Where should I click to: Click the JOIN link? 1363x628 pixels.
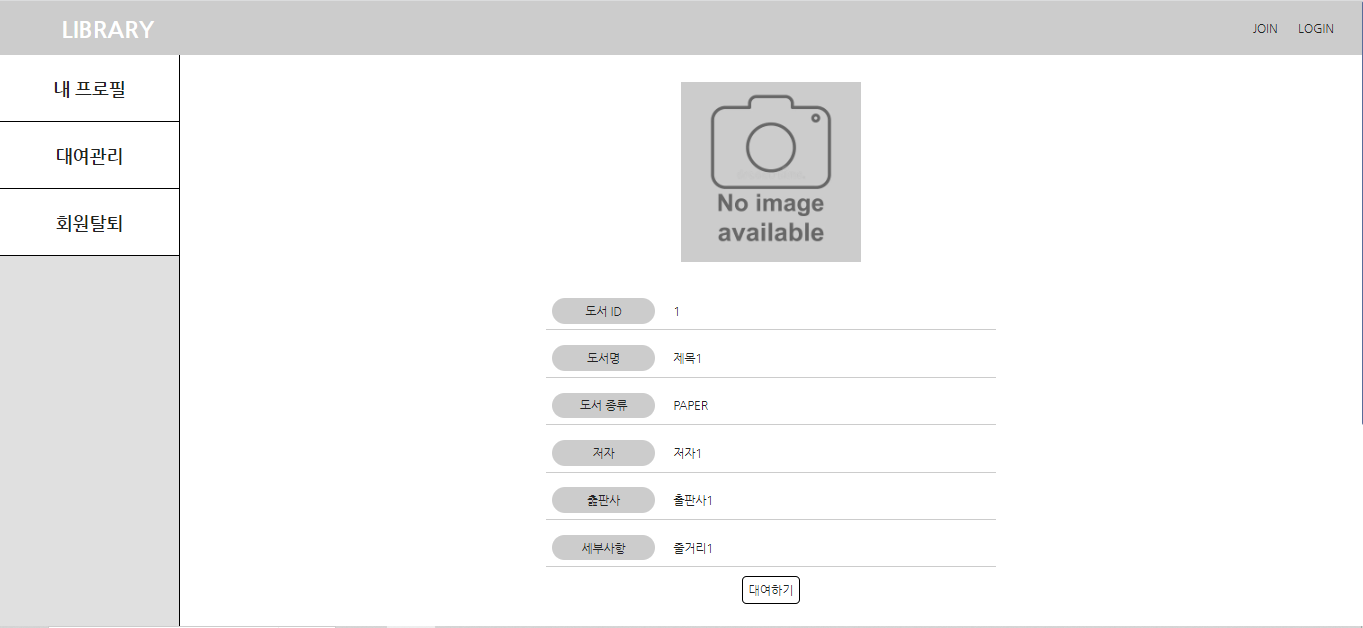pyautogui.click(x=1264, y=28)
